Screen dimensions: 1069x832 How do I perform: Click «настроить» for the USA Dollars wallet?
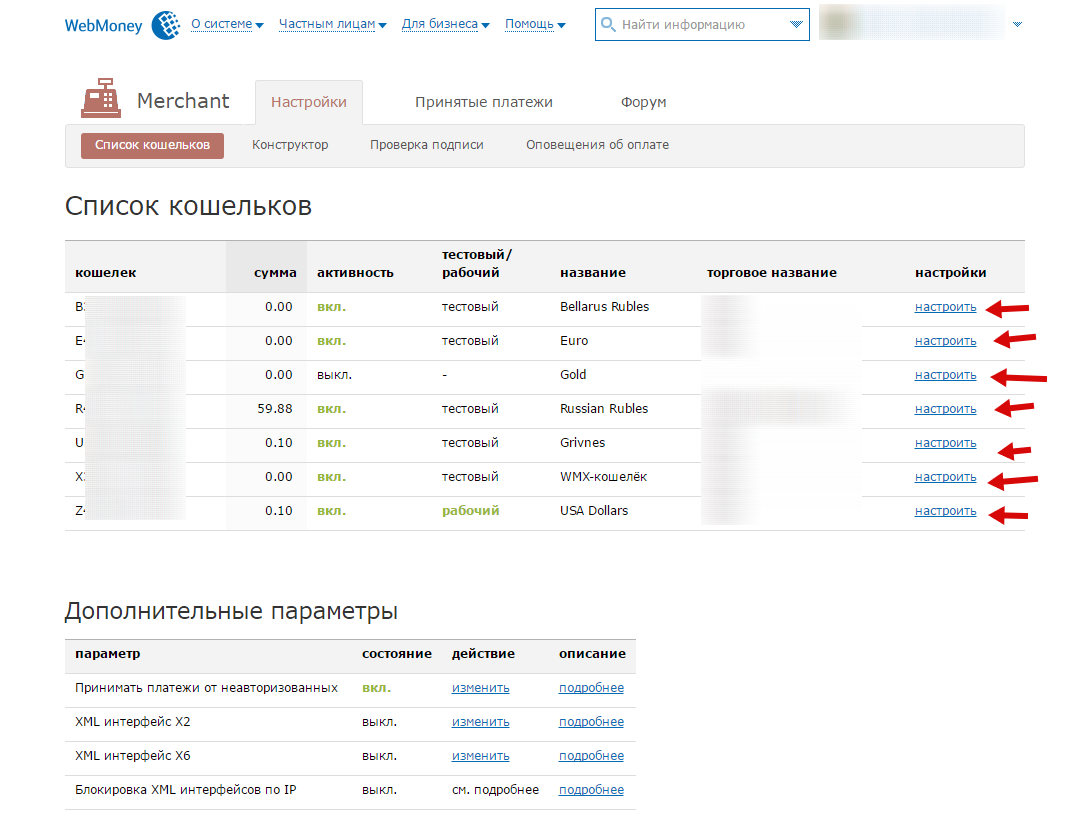click(x=945, y=511)
